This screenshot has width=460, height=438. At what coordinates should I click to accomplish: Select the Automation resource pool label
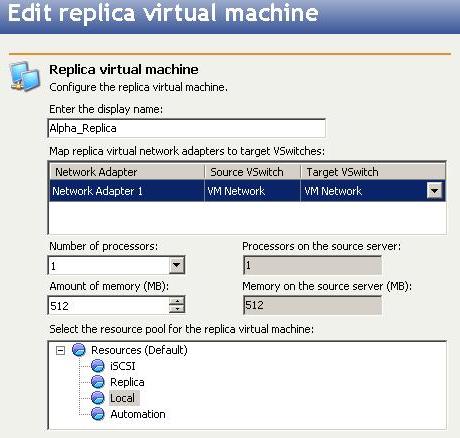pos(138,414)
